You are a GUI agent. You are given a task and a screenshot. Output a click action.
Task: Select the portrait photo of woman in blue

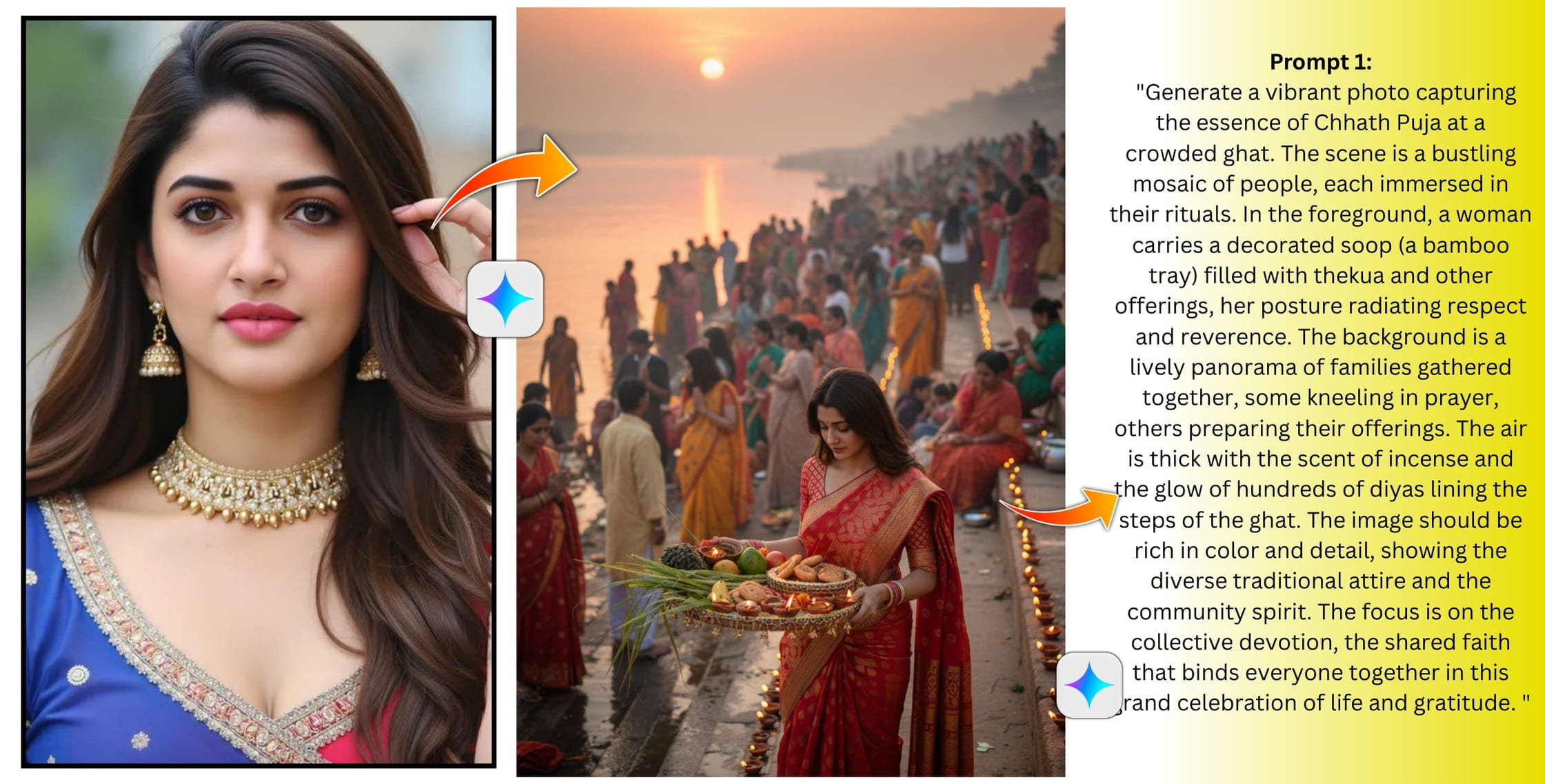259,392
